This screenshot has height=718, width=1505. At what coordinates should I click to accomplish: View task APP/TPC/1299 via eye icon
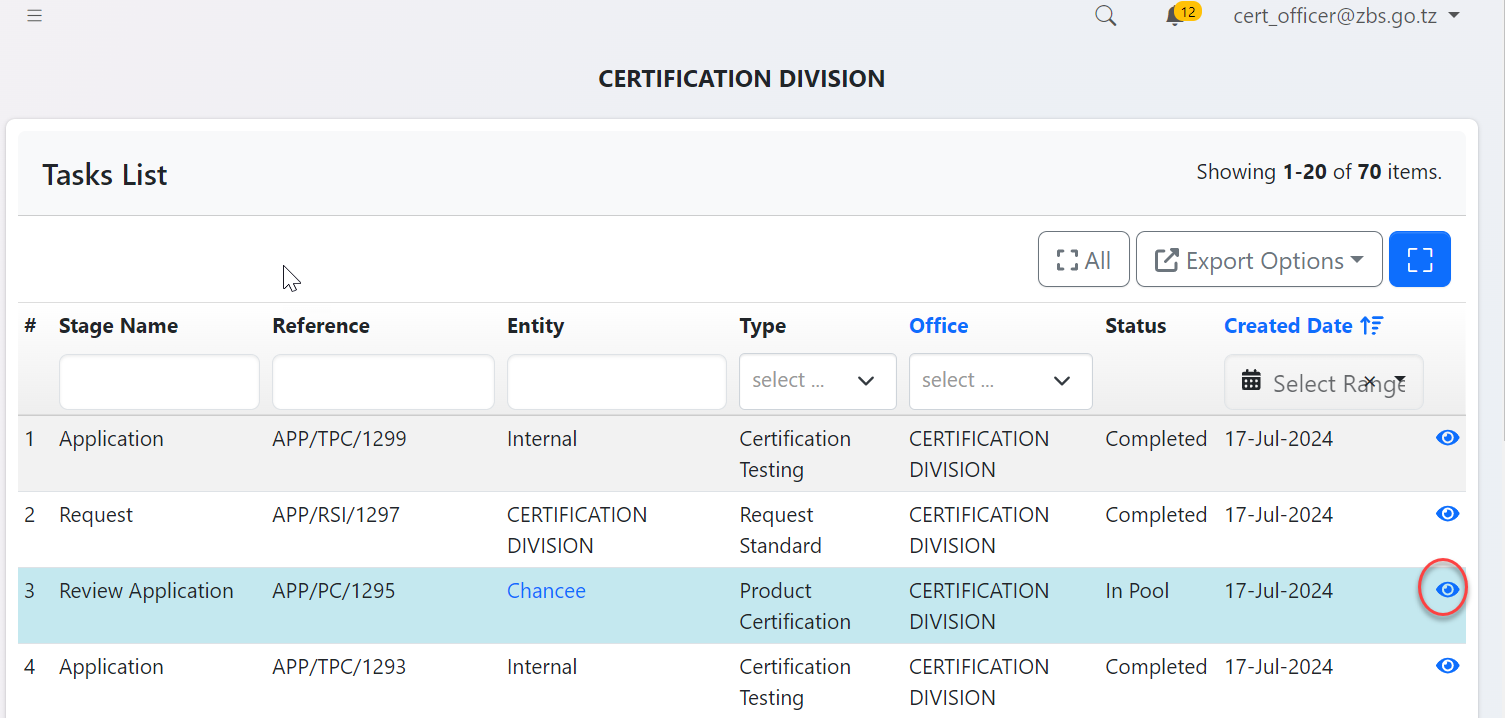pyautogui.click(x=1447, y=438)
